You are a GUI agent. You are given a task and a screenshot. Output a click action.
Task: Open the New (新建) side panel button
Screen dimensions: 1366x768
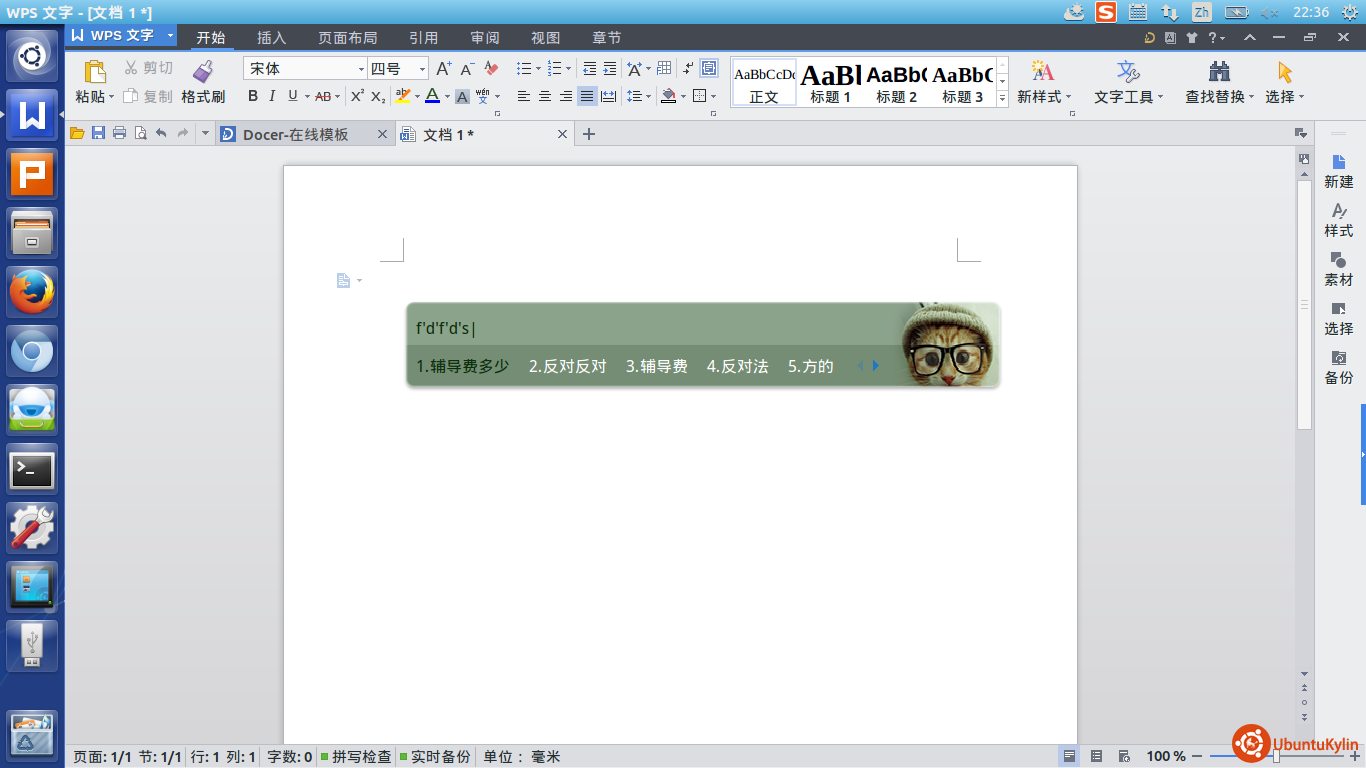(1338, 170)
